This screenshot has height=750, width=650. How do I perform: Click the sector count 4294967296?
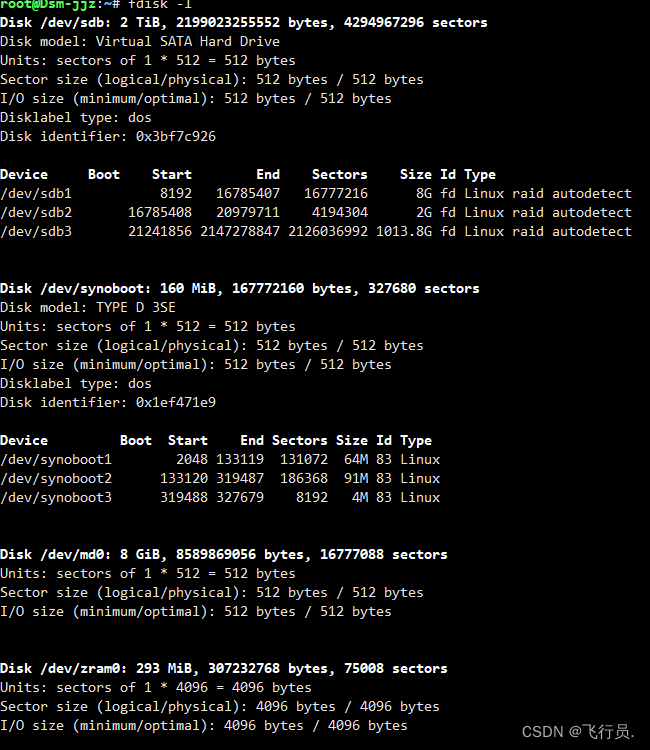point(384,23)
